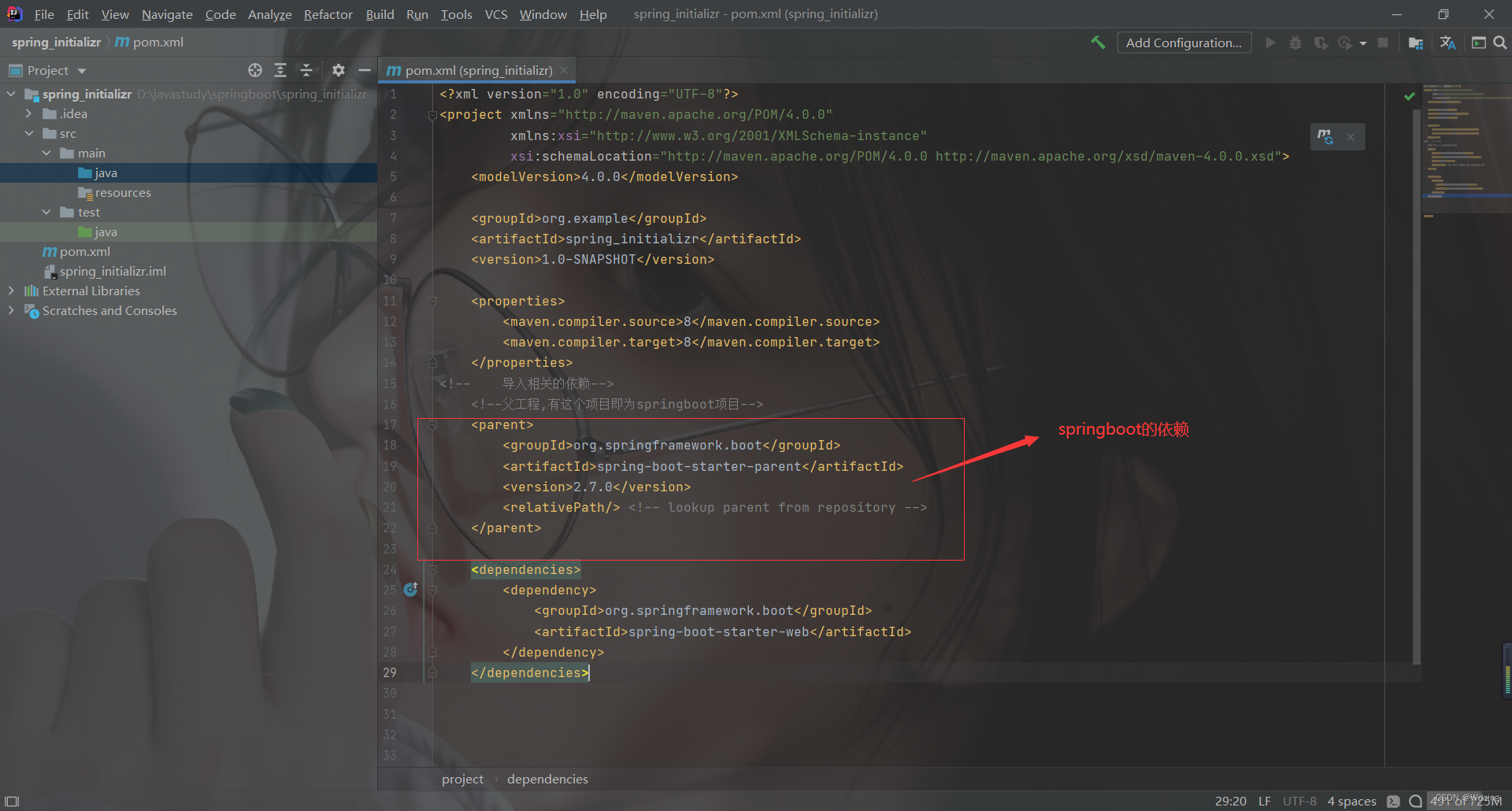The width and height of the screenshot is (1512, 811).
Task: Click the gutter icon on line 25
Action: (411, 590)
